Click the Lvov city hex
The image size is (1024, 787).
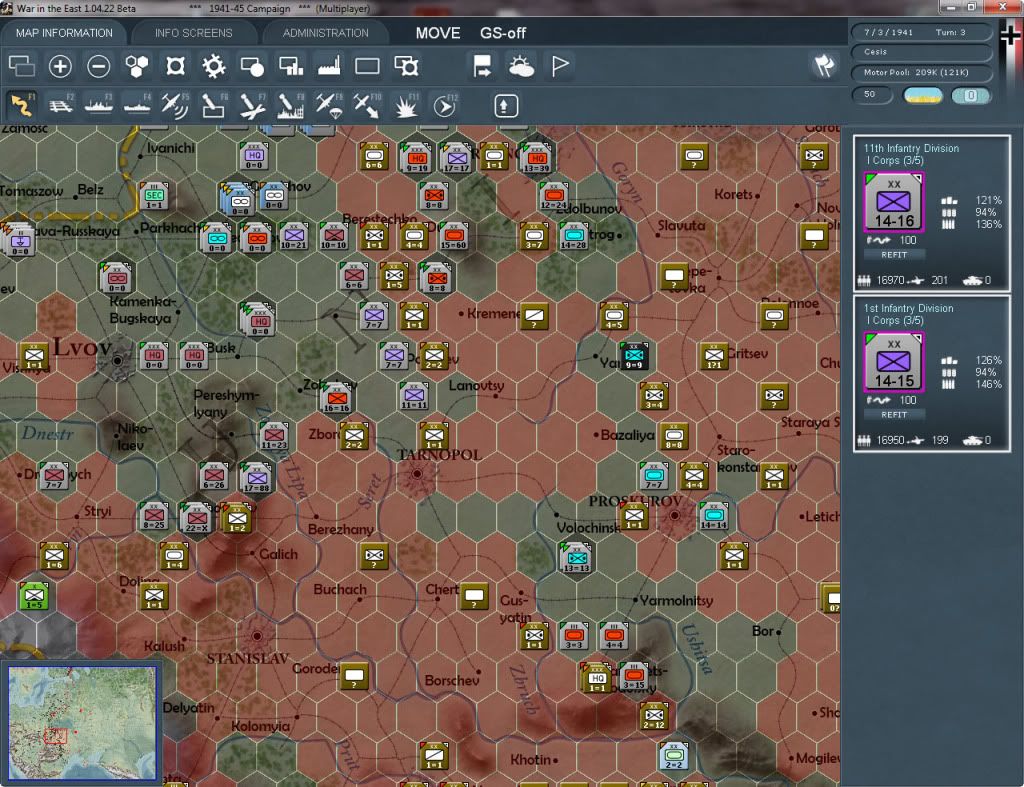117,360
